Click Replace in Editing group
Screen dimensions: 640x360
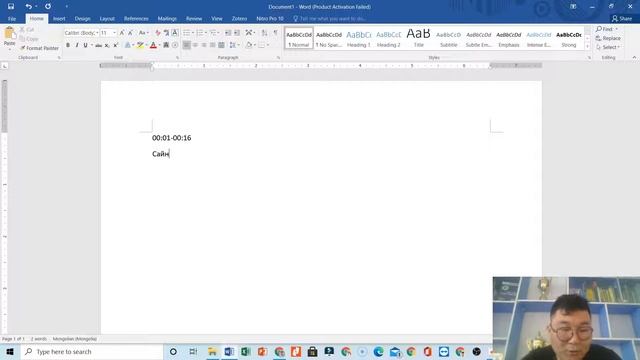point(608,38)
